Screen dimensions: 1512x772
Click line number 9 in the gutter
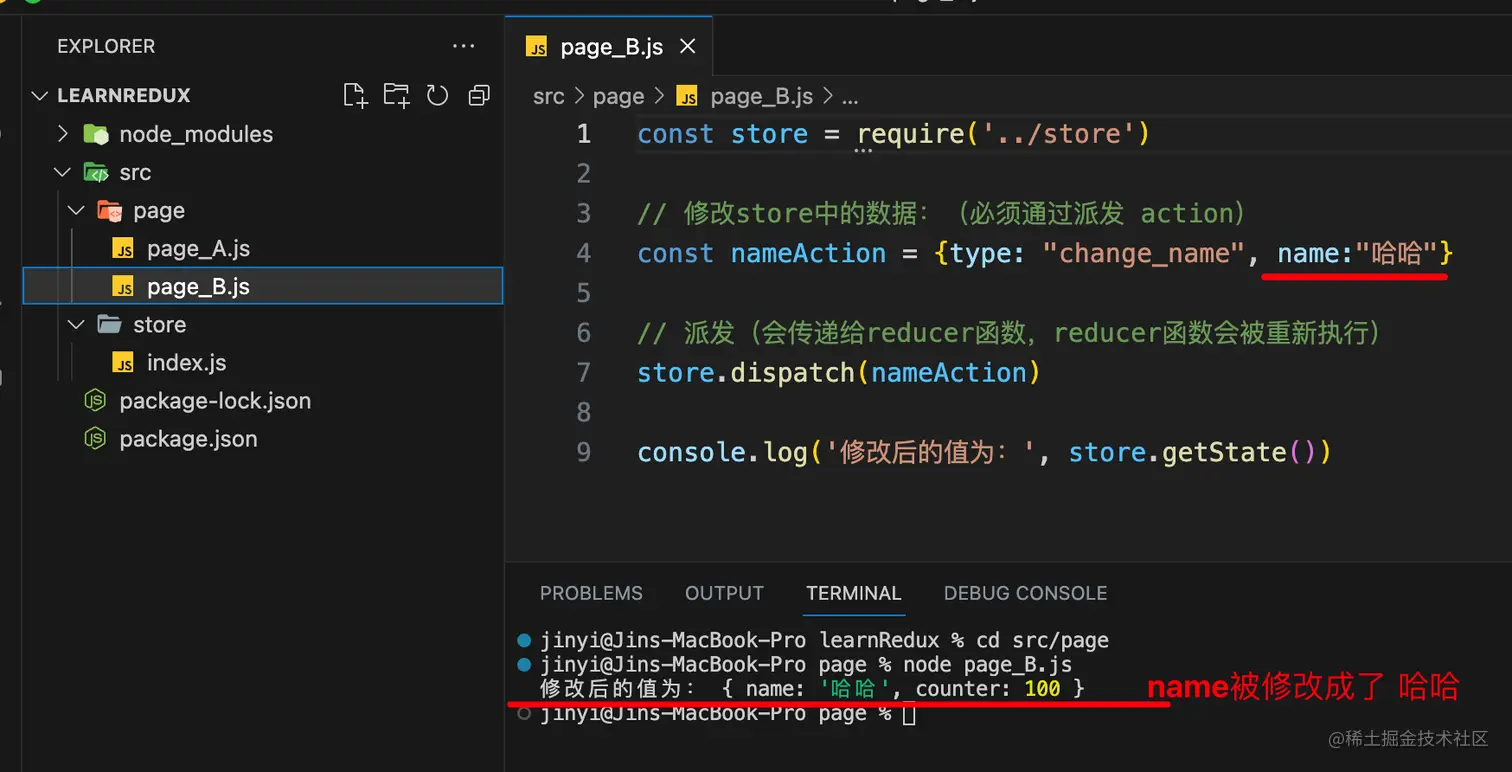click(x=584, y=452)
